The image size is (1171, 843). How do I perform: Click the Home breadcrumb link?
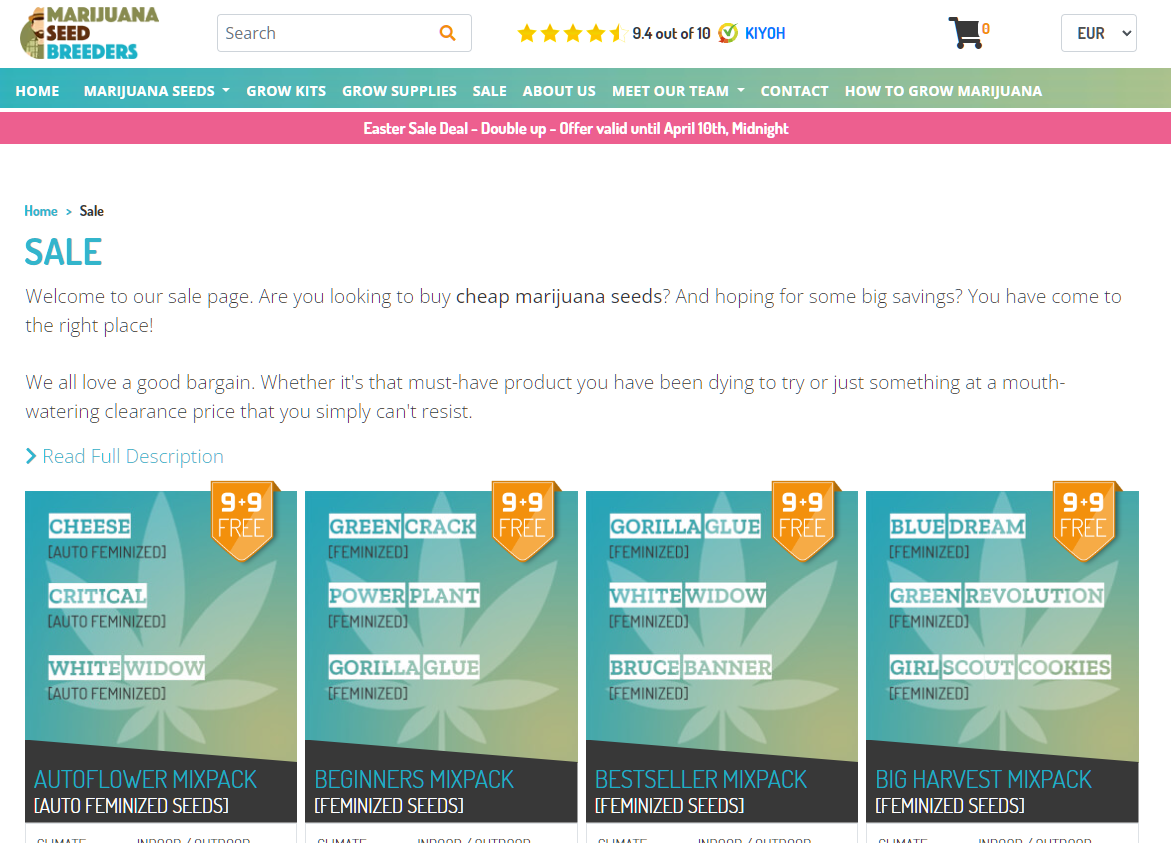point(41,211)
